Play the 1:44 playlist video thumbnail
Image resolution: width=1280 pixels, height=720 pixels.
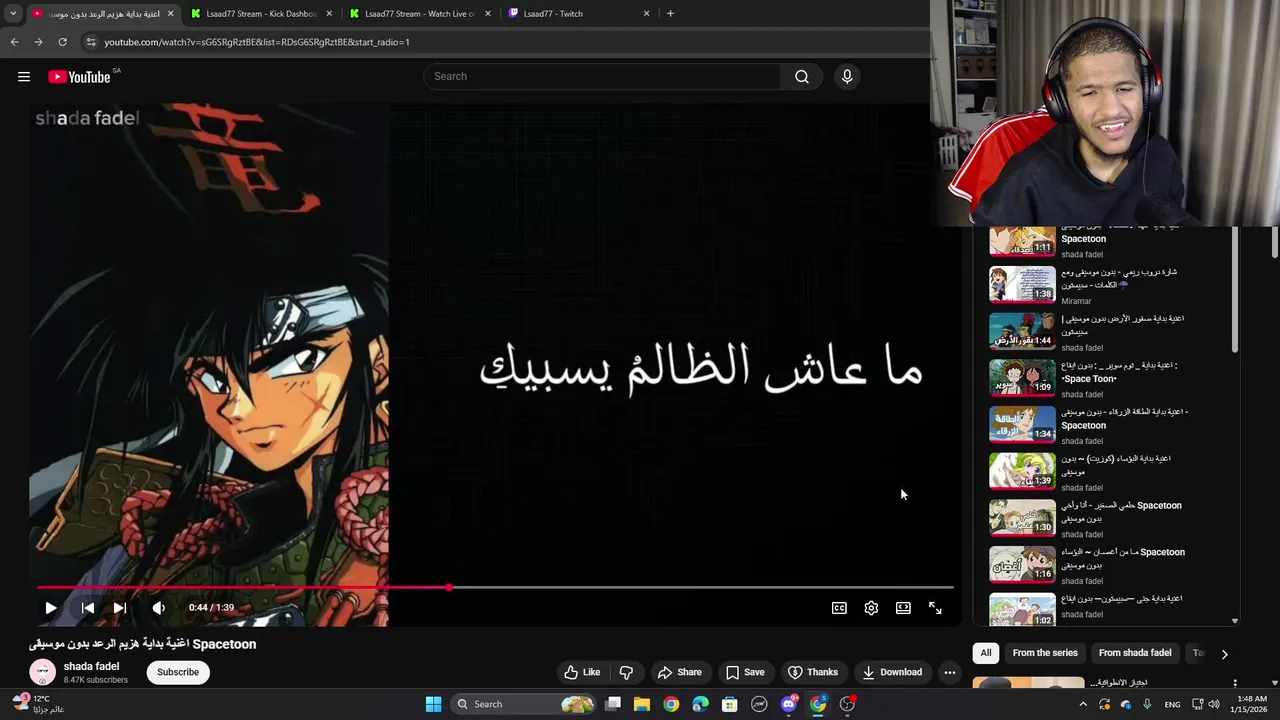[1022, 331]
